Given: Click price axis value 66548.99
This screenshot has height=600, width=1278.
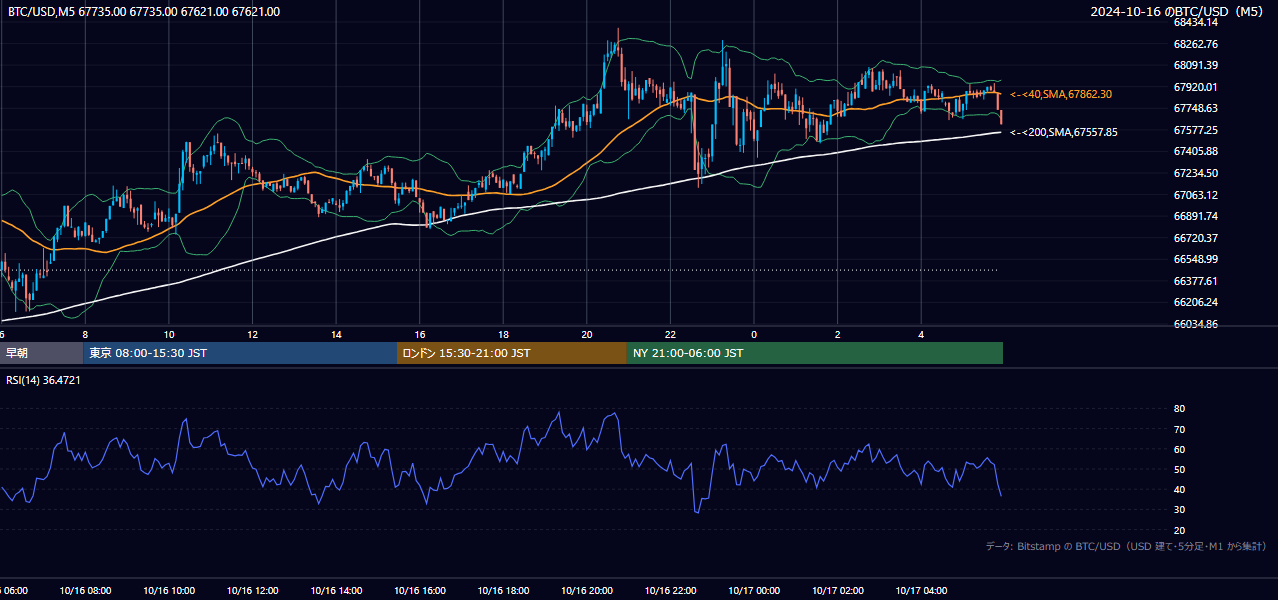Looking at the screenshot, I should (x=1196, y=259).
